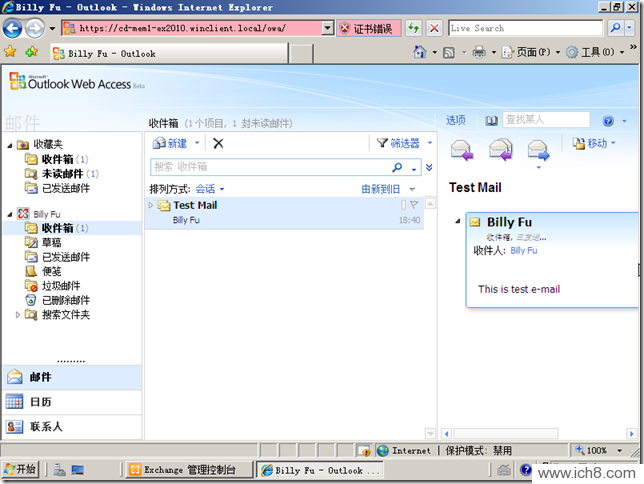
Task: Click the Billy Fu - Outlook browser tab
Action: [x=169, y=53]
